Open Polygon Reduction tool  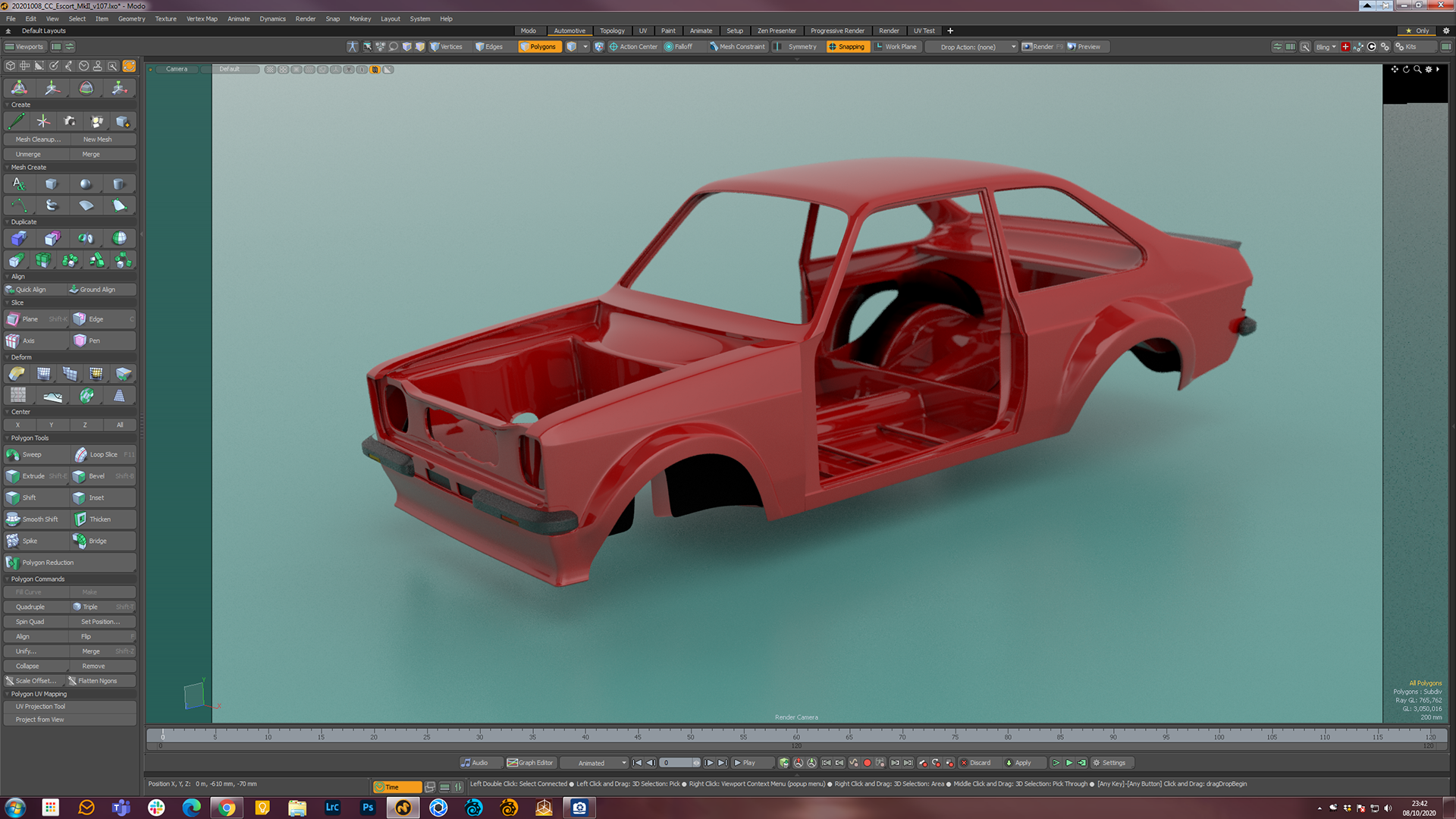click(x=47, y=563)
